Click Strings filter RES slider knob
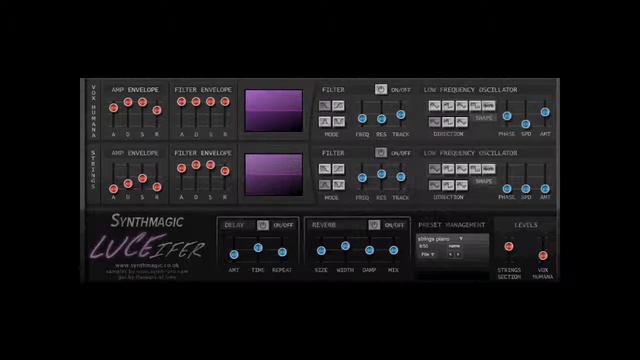The height and width of the screenshot is (360, 640). (381, 174)
